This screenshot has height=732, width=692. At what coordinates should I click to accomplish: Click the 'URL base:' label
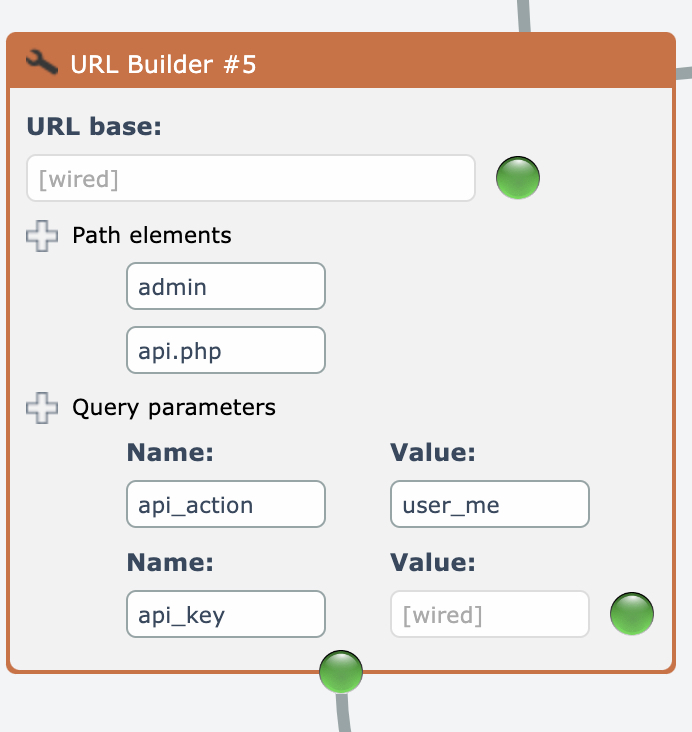tap(94, 127)
